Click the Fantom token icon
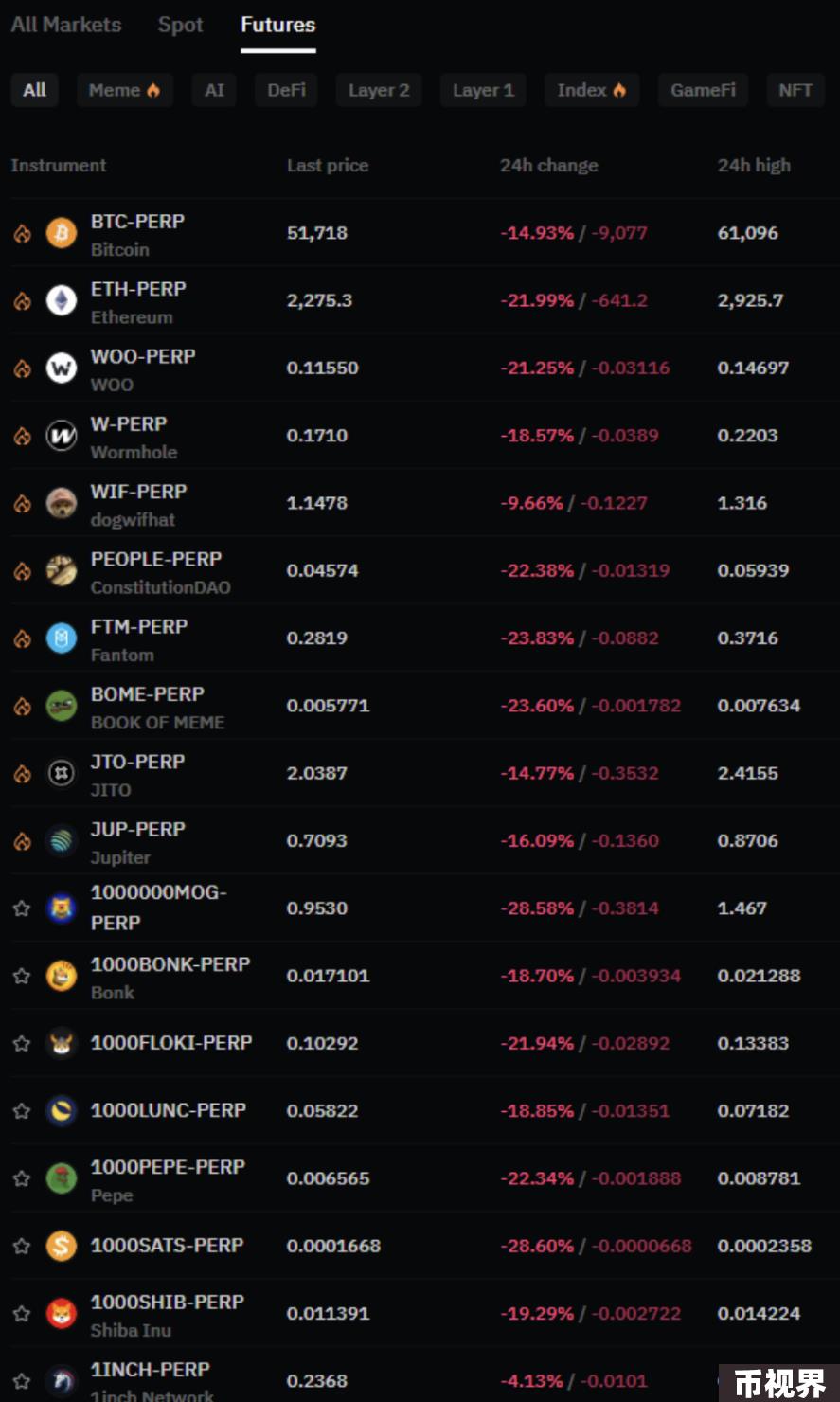The image size is (840, 1402). (x=62, y=638)
